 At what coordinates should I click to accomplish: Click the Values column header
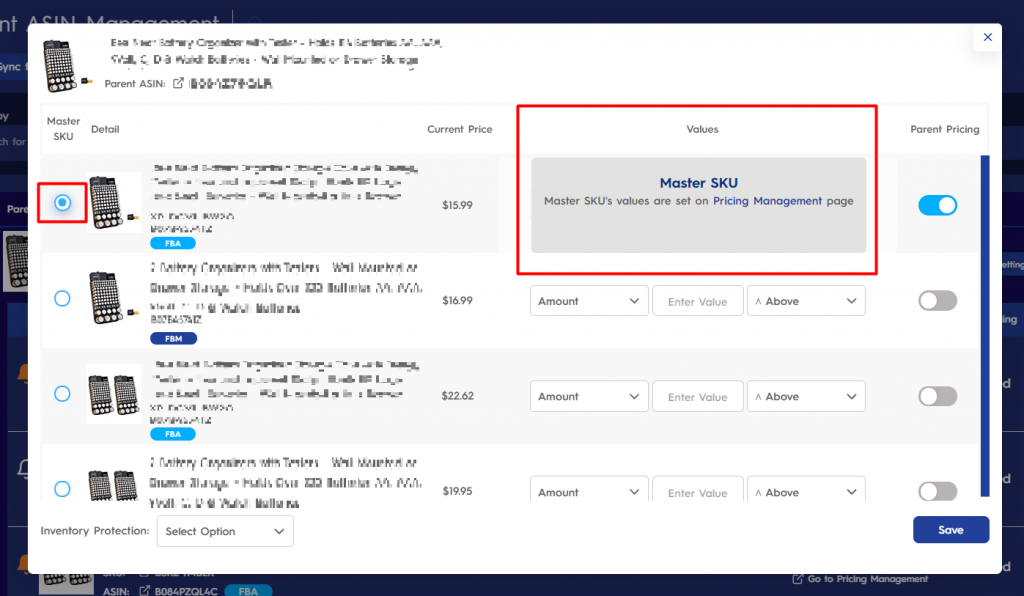point(702,129)
